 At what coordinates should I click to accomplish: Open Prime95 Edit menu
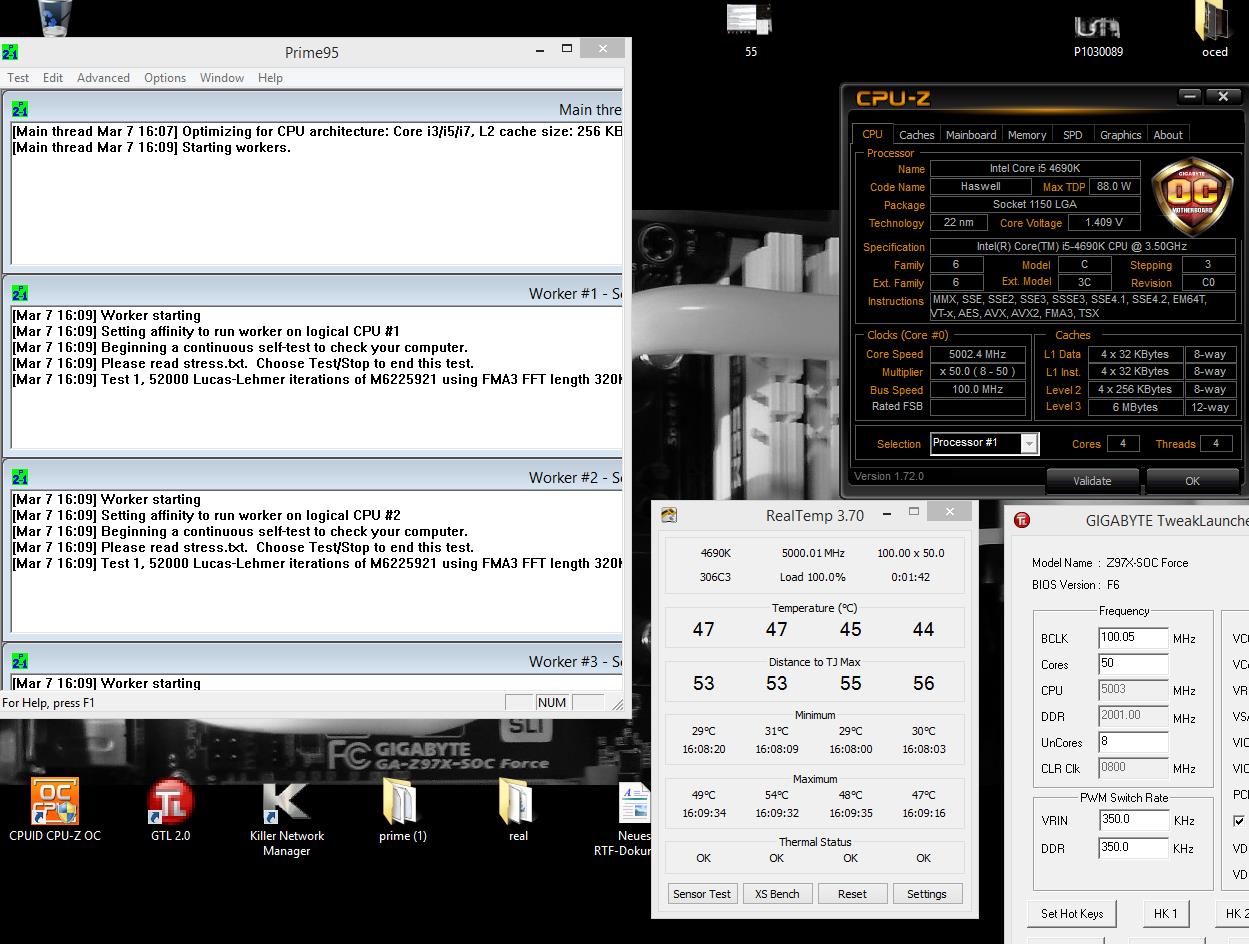[x=53, y=78]
